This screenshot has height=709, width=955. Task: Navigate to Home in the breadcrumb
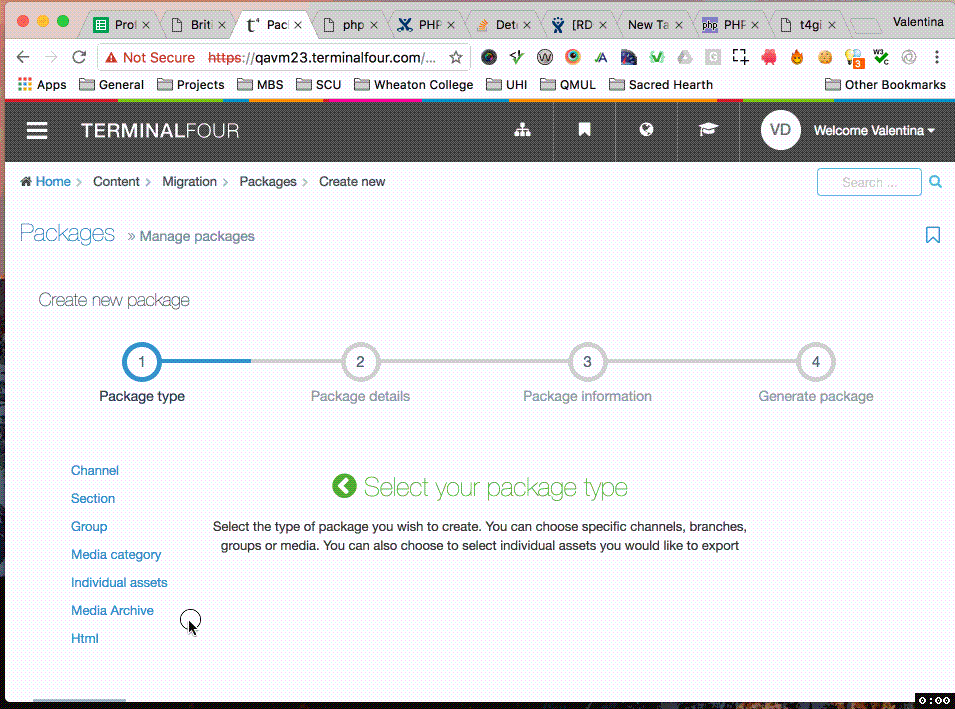tap(52, 182)
